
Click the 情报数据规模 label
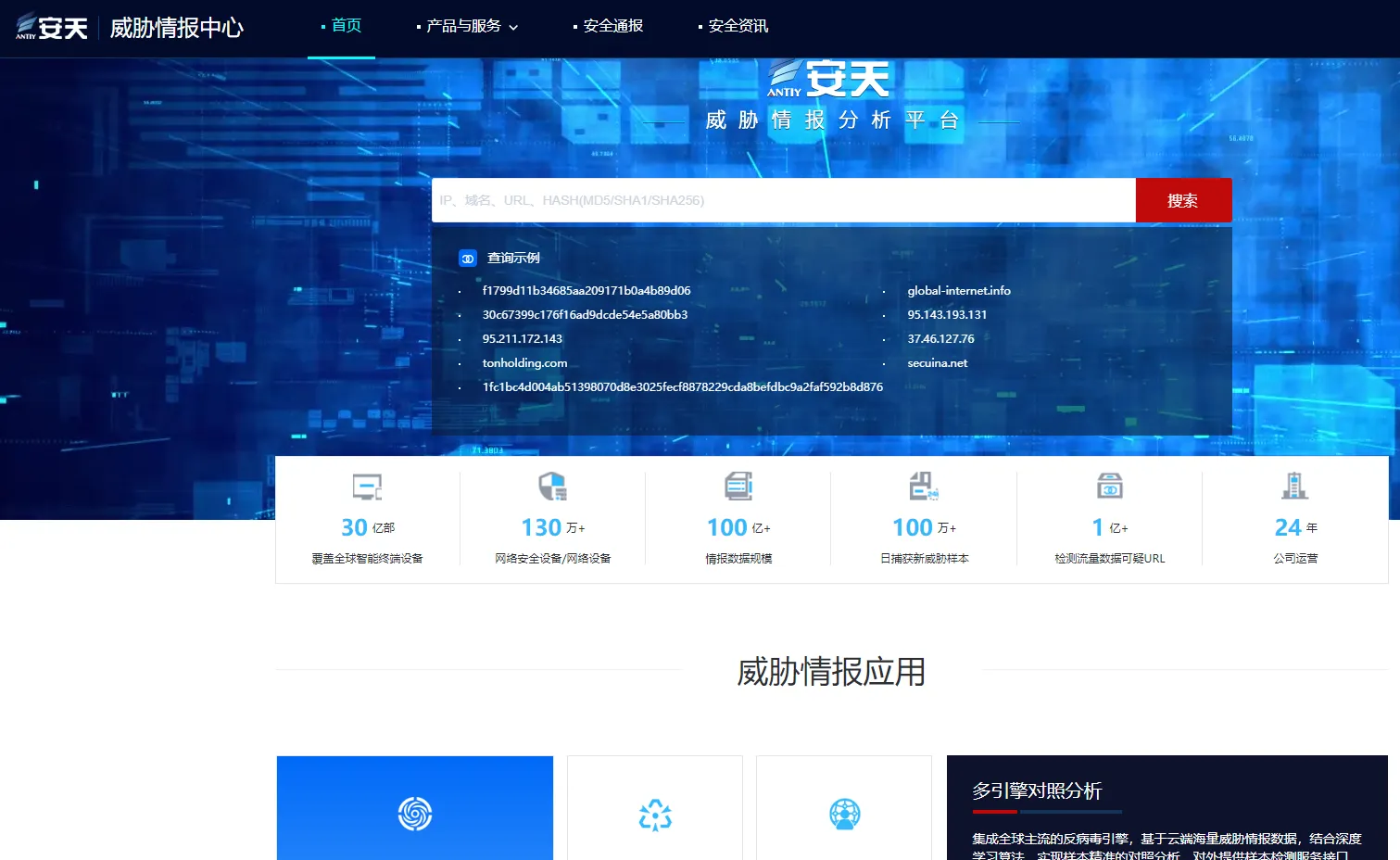coord(738,559)
